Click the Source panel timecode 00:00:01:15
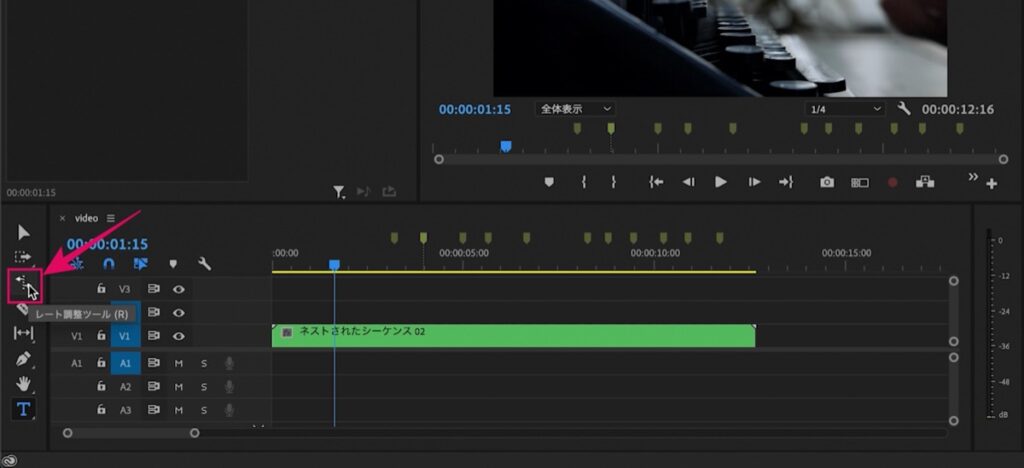Image resolution: width=1024 pixels, height=468 pixels. [31, 193]
